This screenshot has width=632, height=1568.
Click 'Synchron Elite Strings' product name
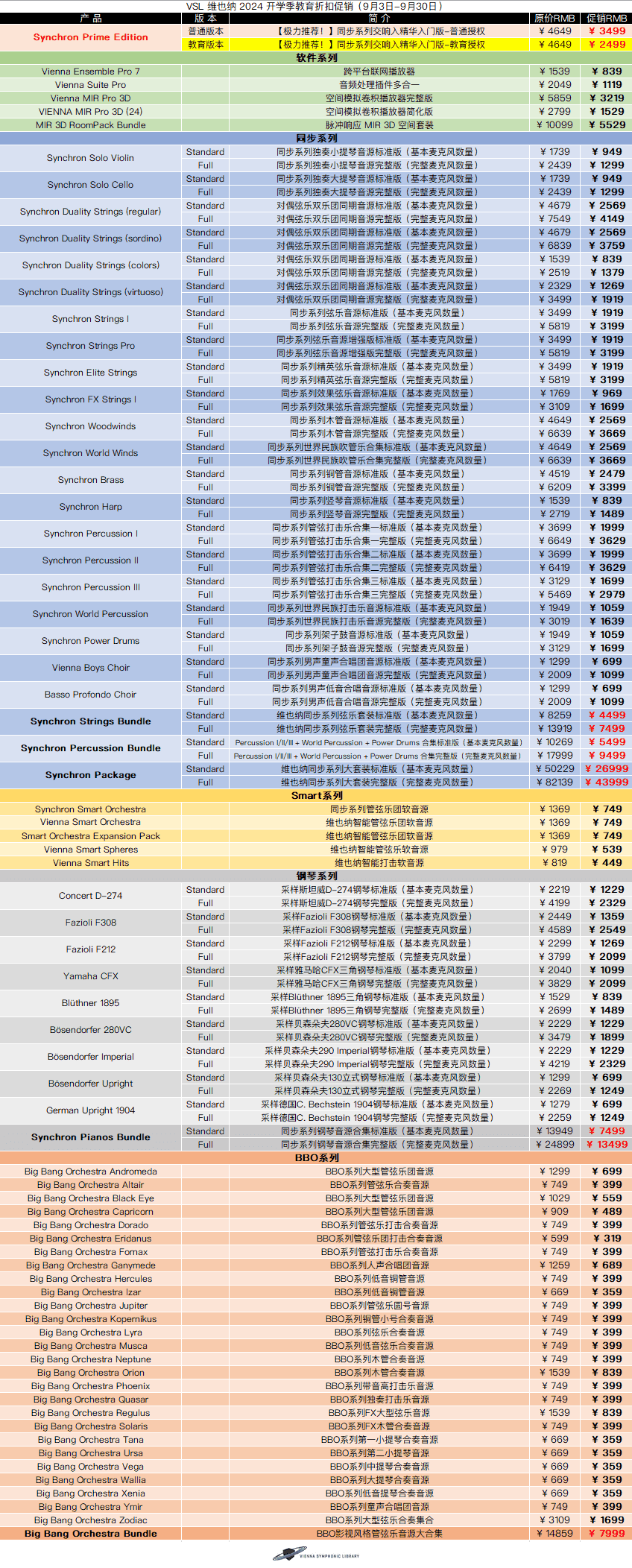tap(91, 373)
